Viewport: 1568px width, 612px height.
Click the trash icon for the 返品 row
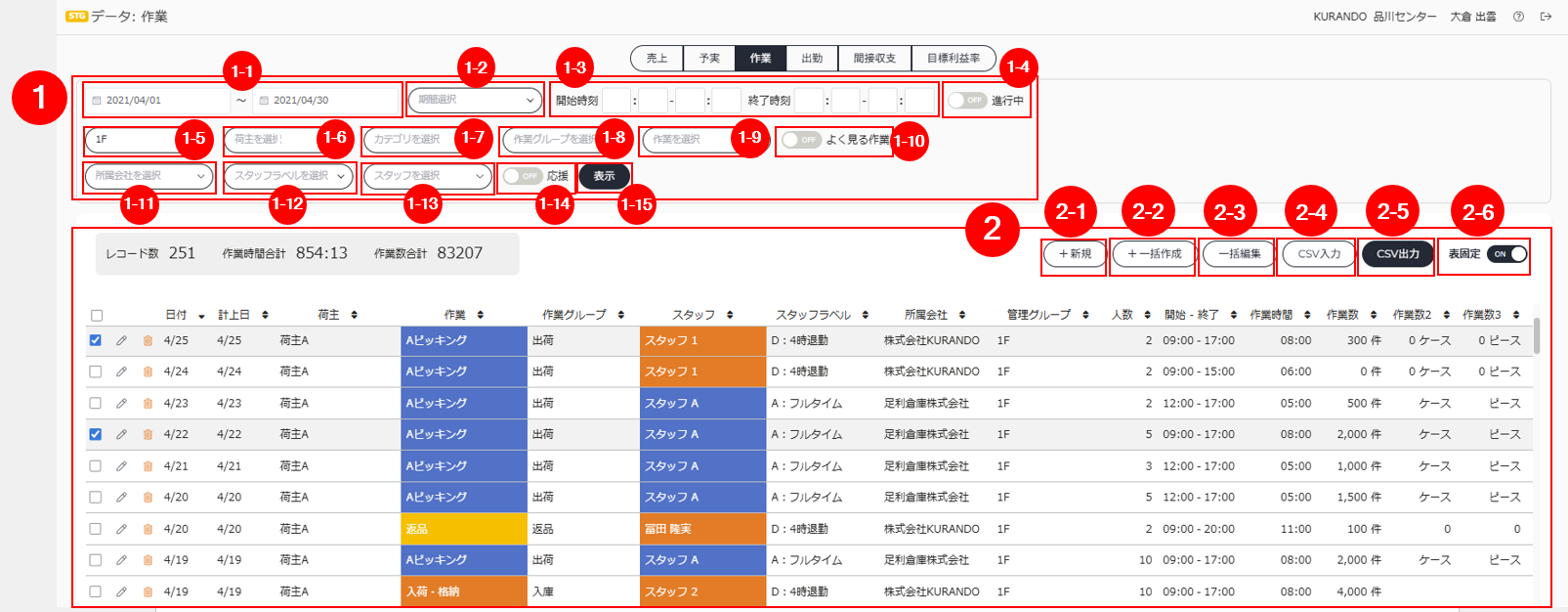click(148, 529)
